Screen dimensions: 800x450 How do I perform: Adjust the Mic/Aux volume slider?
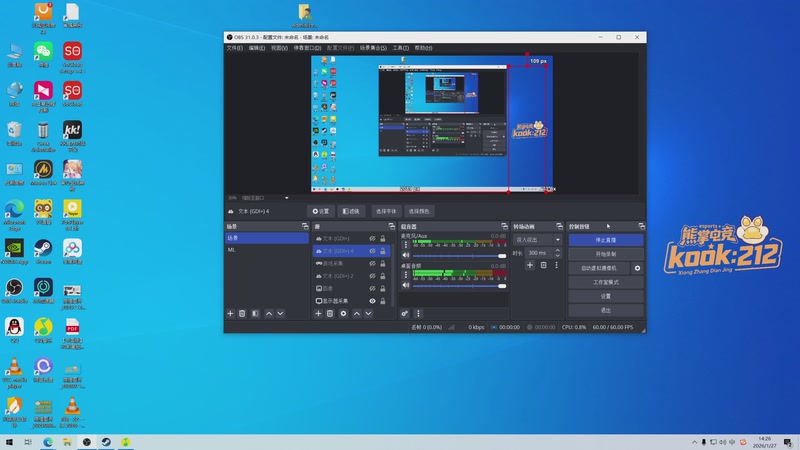point(459,256)
